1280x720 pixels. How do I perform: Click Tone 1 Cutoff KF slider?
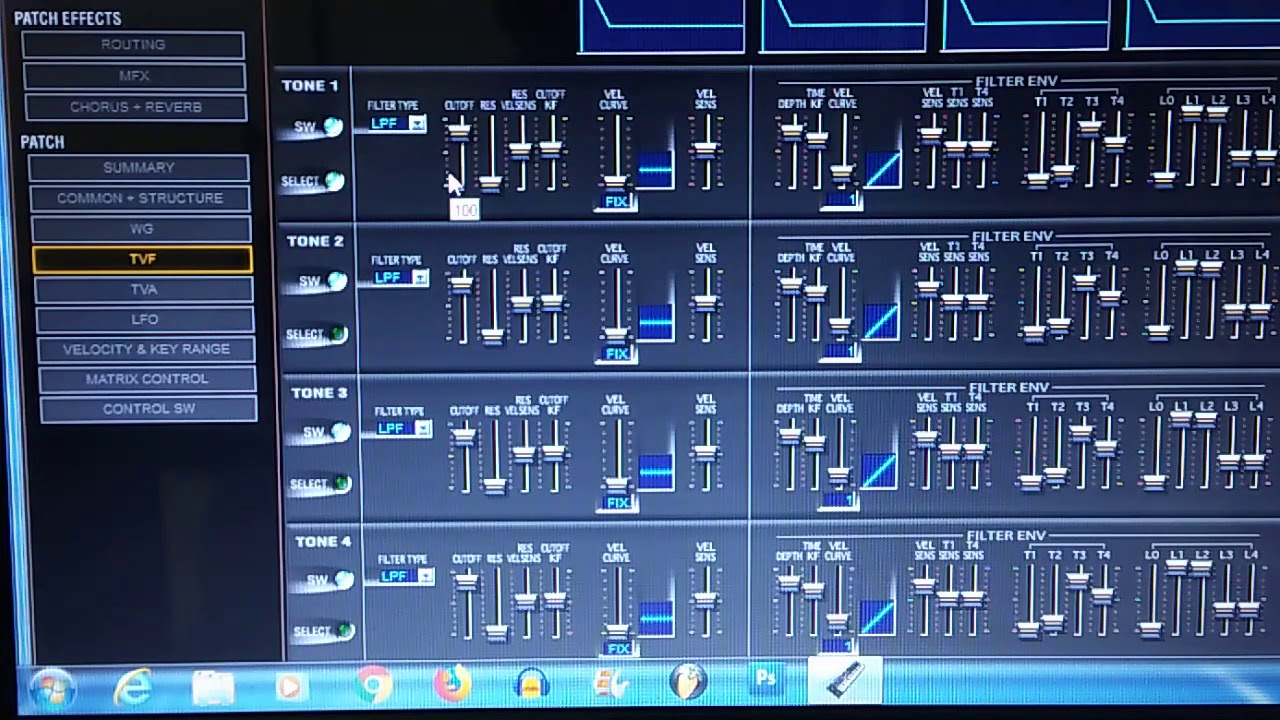point(551,149)
